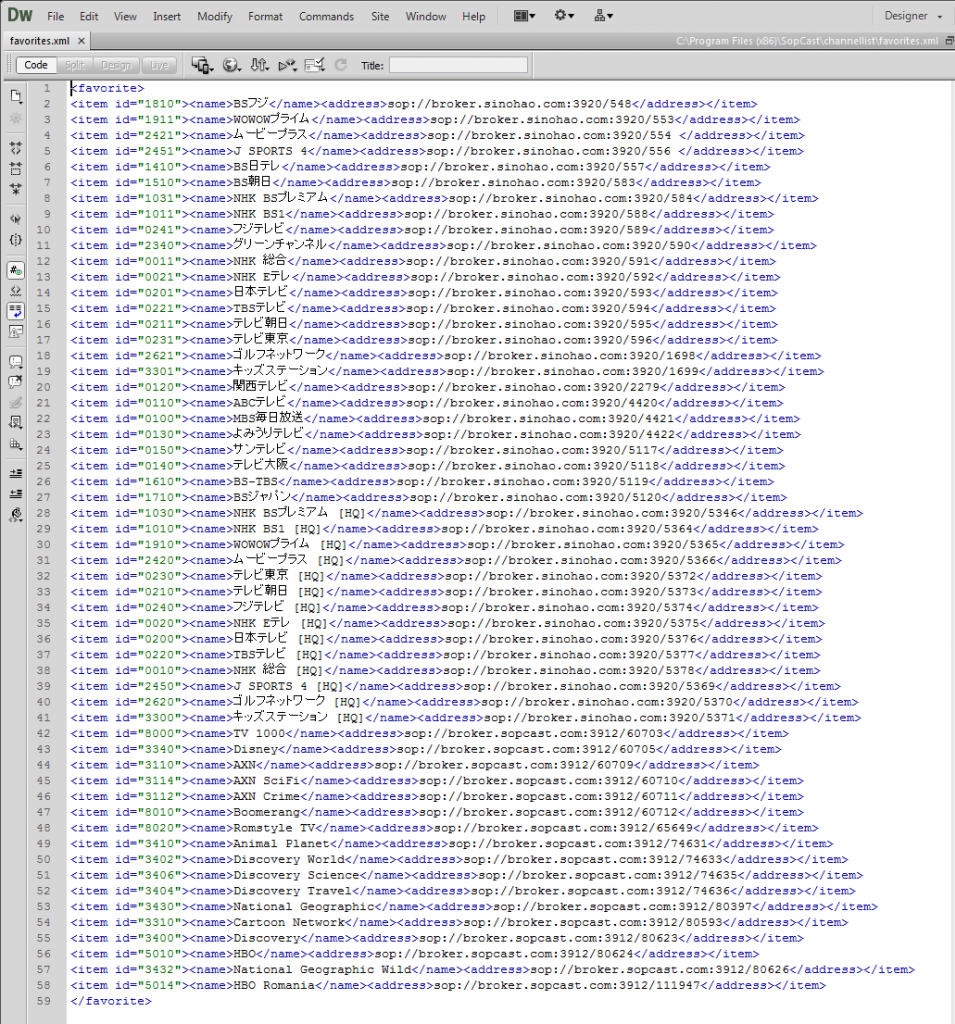Open the Layout dropdown in the menu bar
The width and height of the screenshot is (955, 1024).
(x=524, y=16)
